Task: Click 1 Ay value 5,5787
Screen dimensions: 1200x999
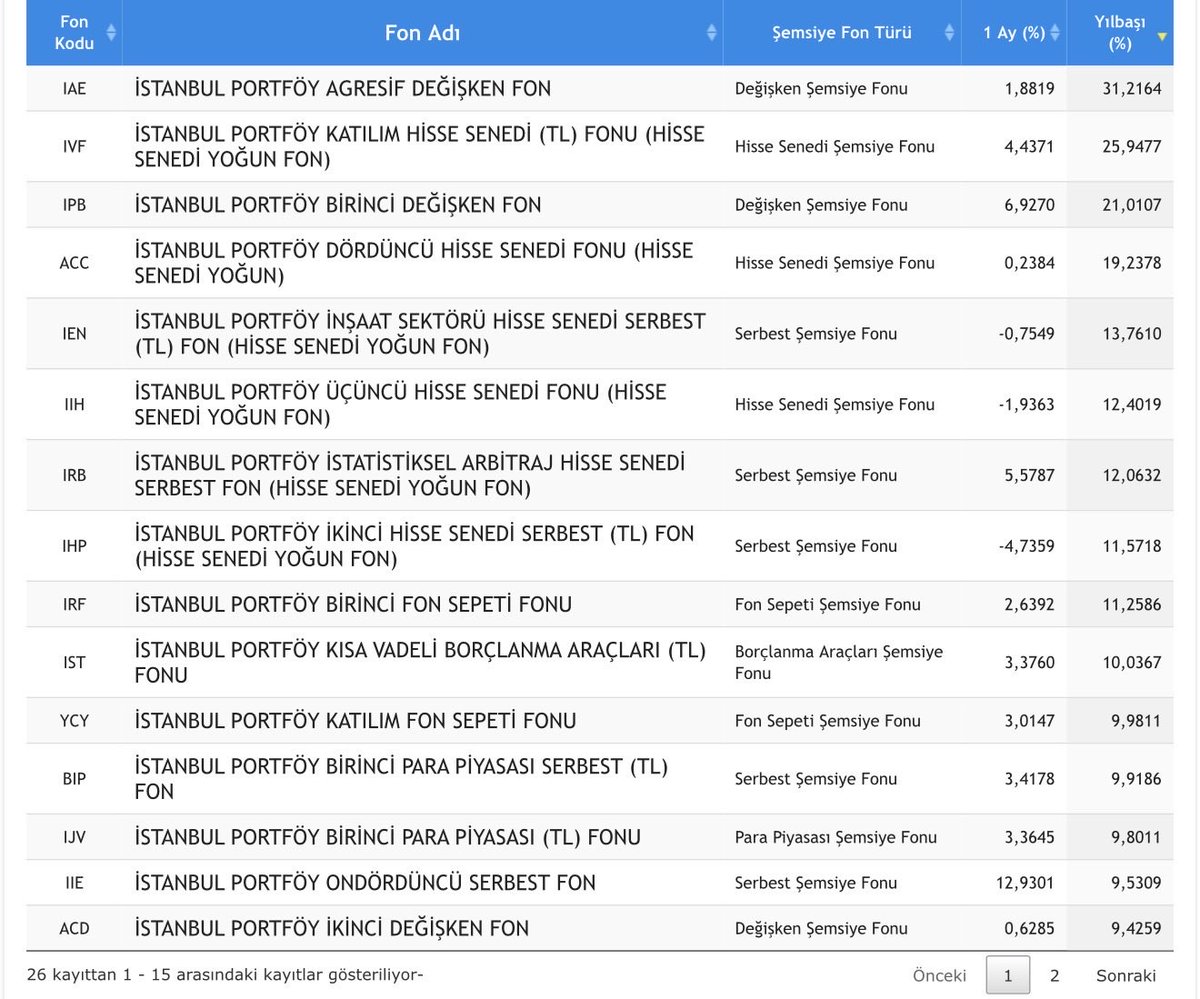Action: [1030, 475]
